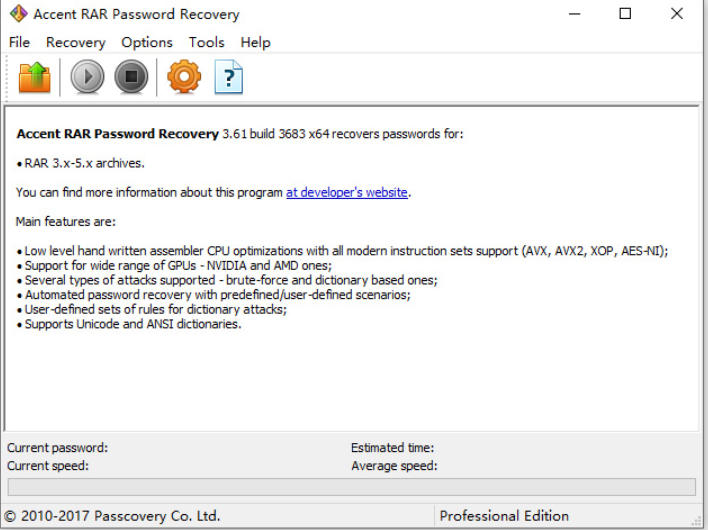Click the Current password field label
The width and height of the screenshot is (708, 530).
(57, 448)
